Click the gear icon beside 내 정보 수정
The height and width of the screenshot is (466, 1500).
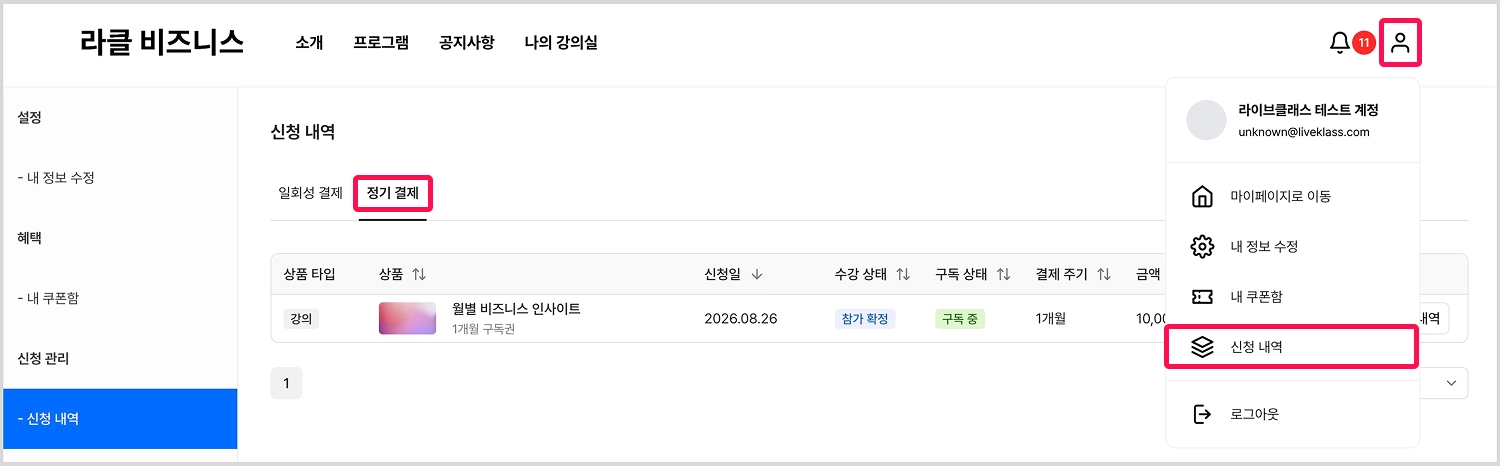tap(1202, 247)
